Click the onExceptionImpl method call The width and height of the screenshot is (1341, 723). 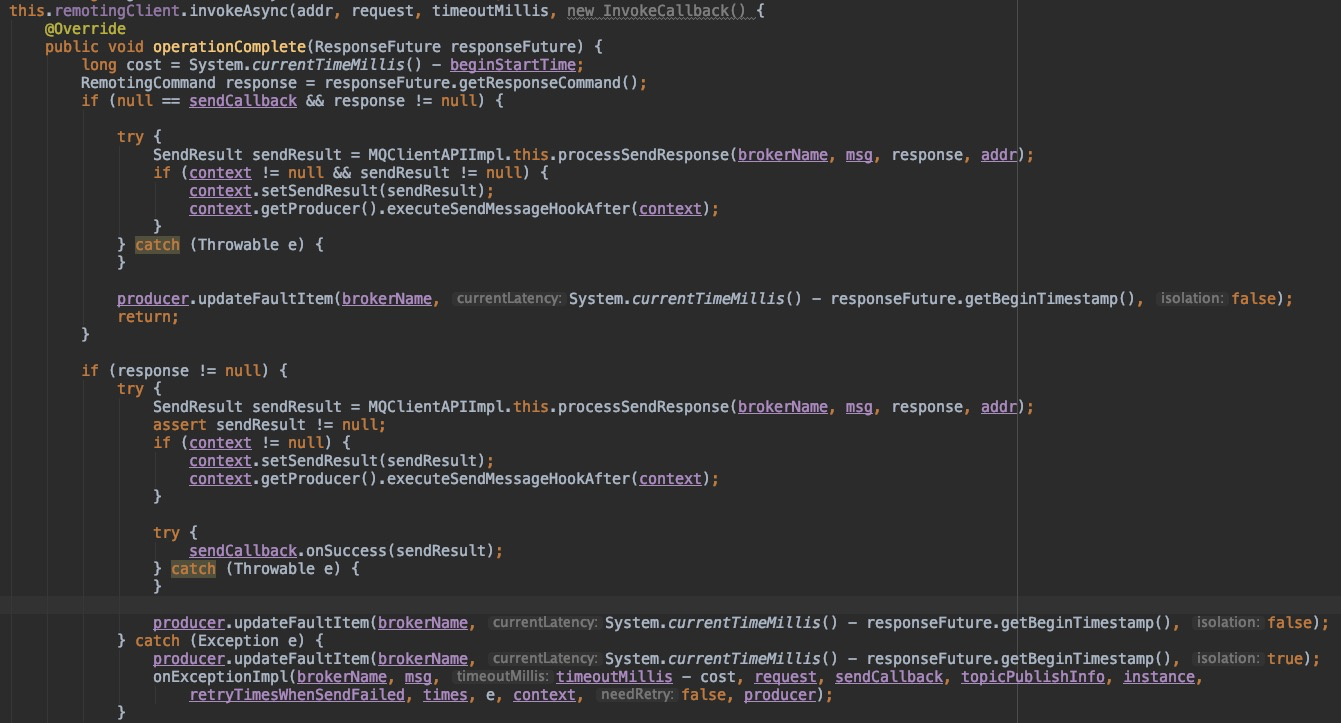(220, 677)
